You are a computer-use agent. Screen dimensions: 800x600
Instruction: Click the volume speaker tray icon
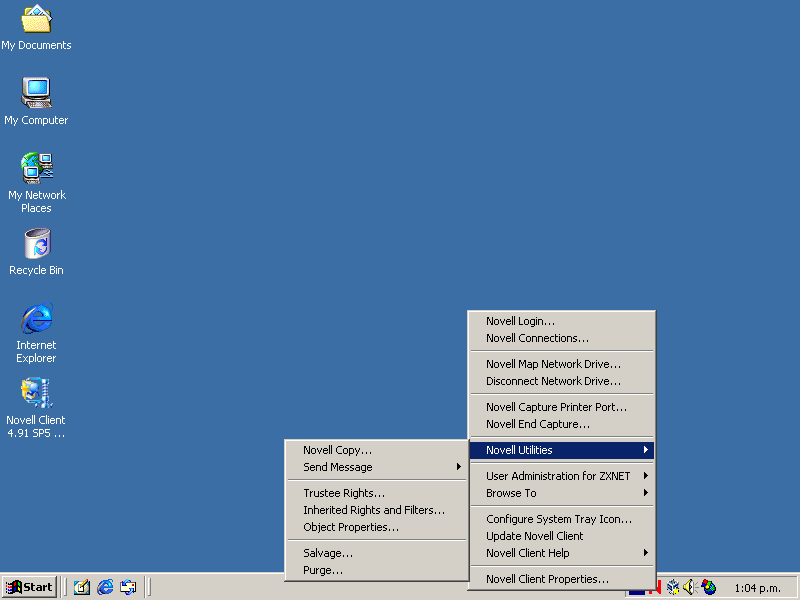coord(690,587)
